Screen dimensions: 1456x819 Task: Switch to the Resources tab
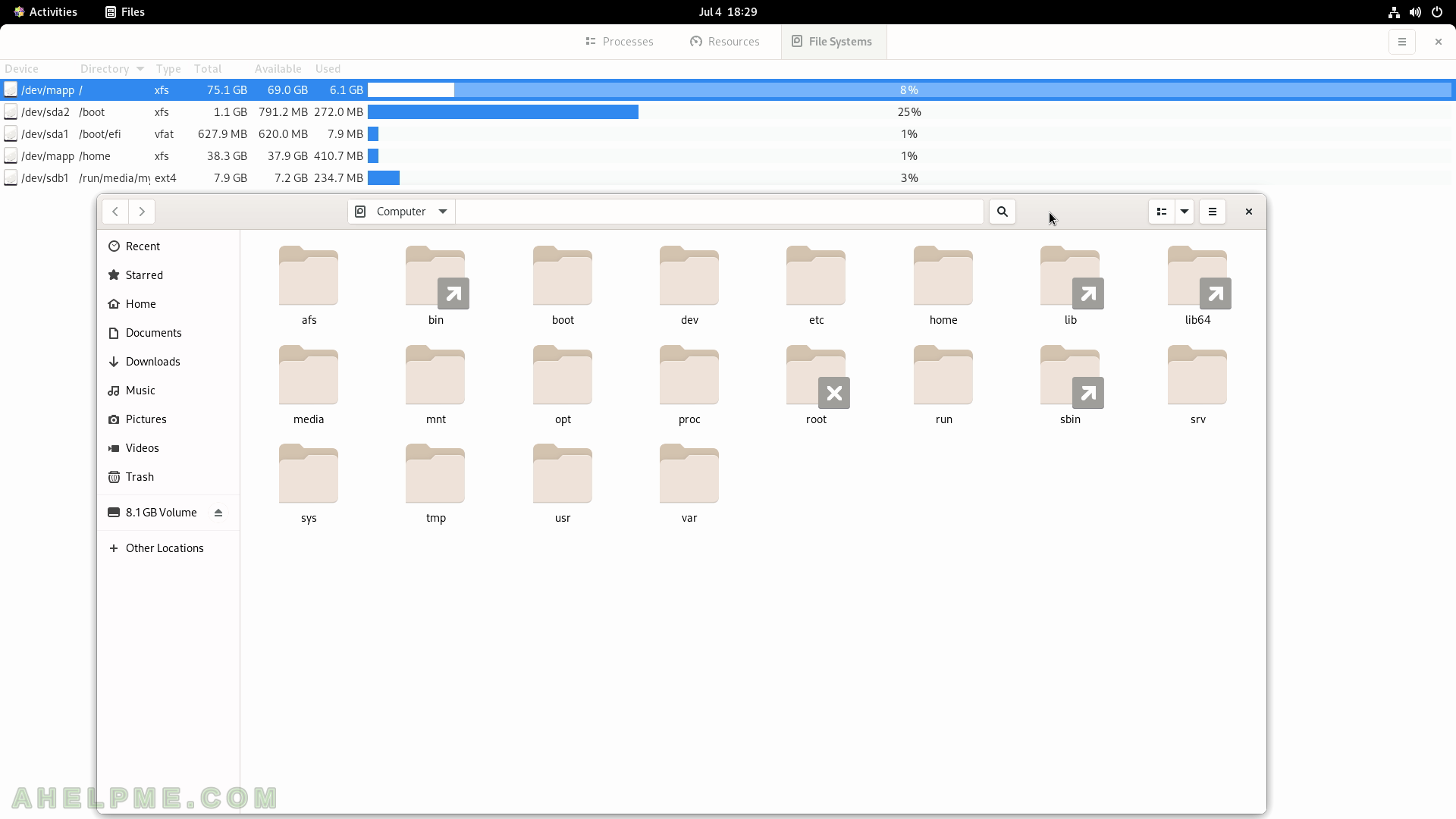(725, 42)
